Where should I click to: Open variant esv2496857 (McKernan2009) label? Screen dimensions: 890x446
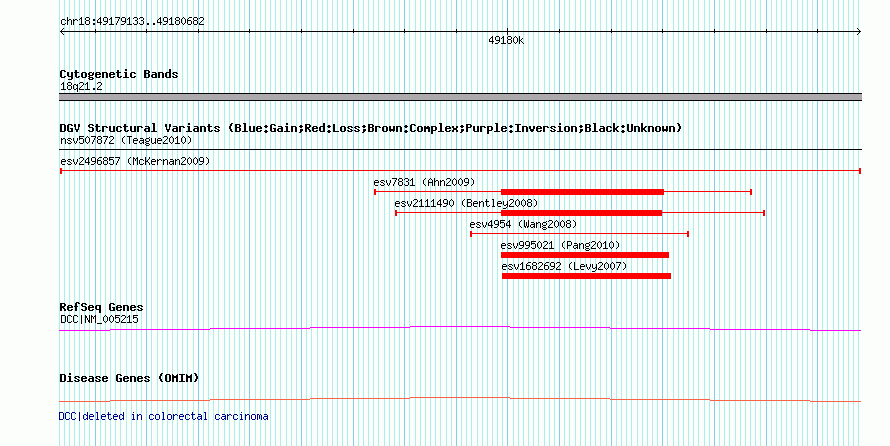click(135, 161)
